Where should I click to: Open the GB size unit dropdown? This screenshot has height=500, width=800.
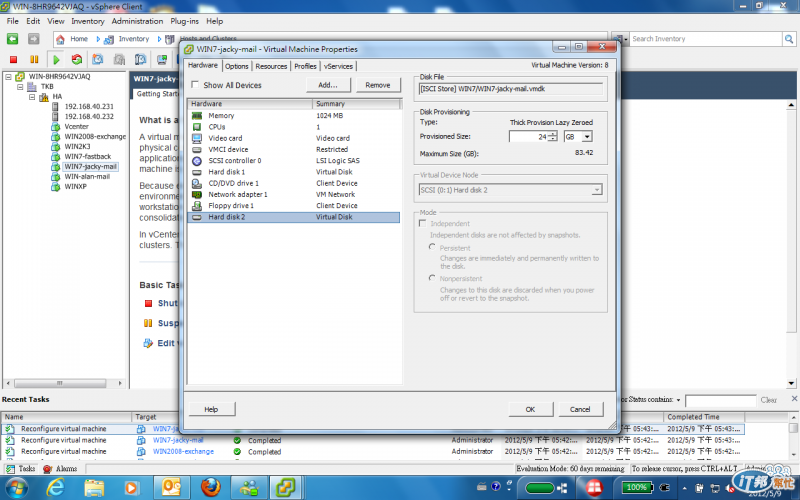tap(587, 137)
